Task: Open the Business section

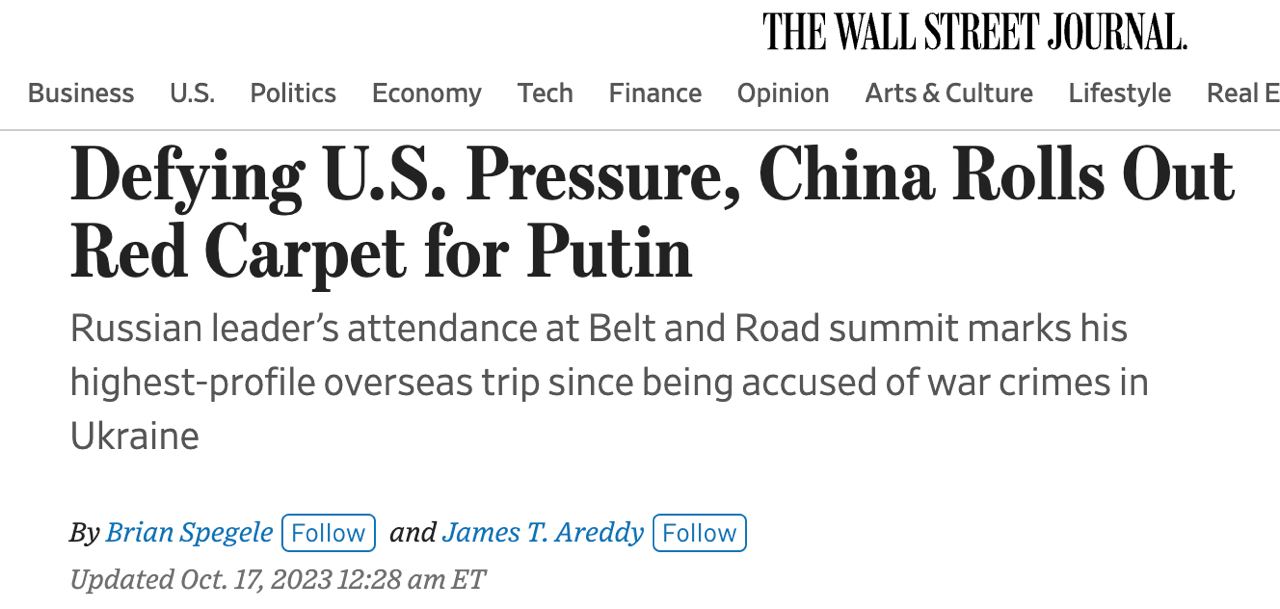Action: pos(81,93)
